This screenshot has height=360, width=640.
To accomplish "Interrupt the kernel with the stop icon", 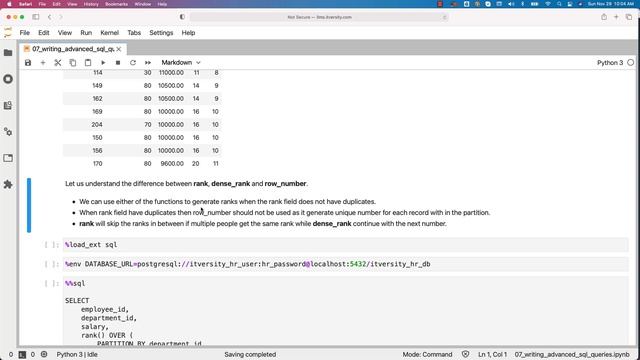I will [118, 63].
